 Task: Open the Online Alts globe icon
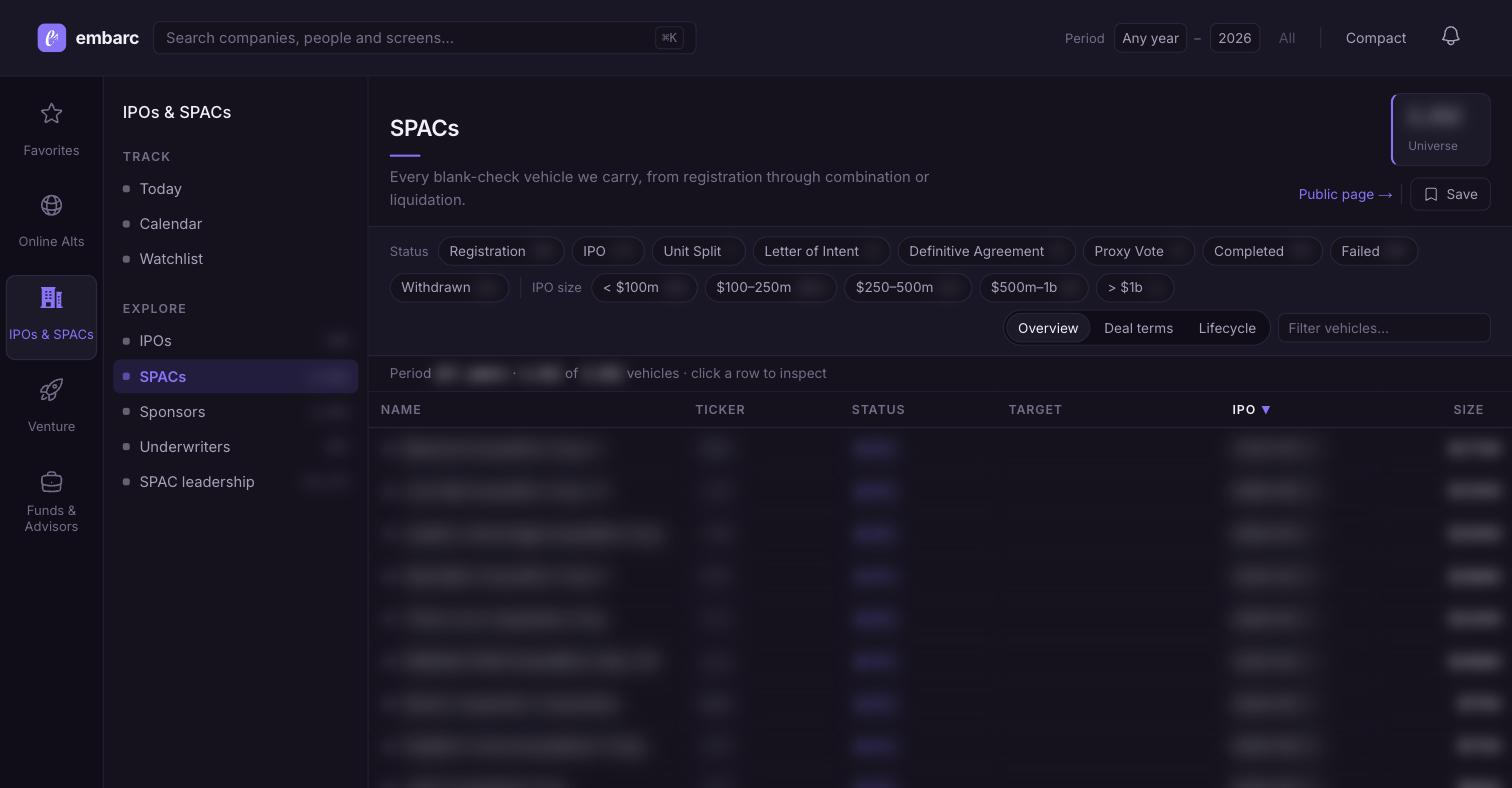coord(51,205)
